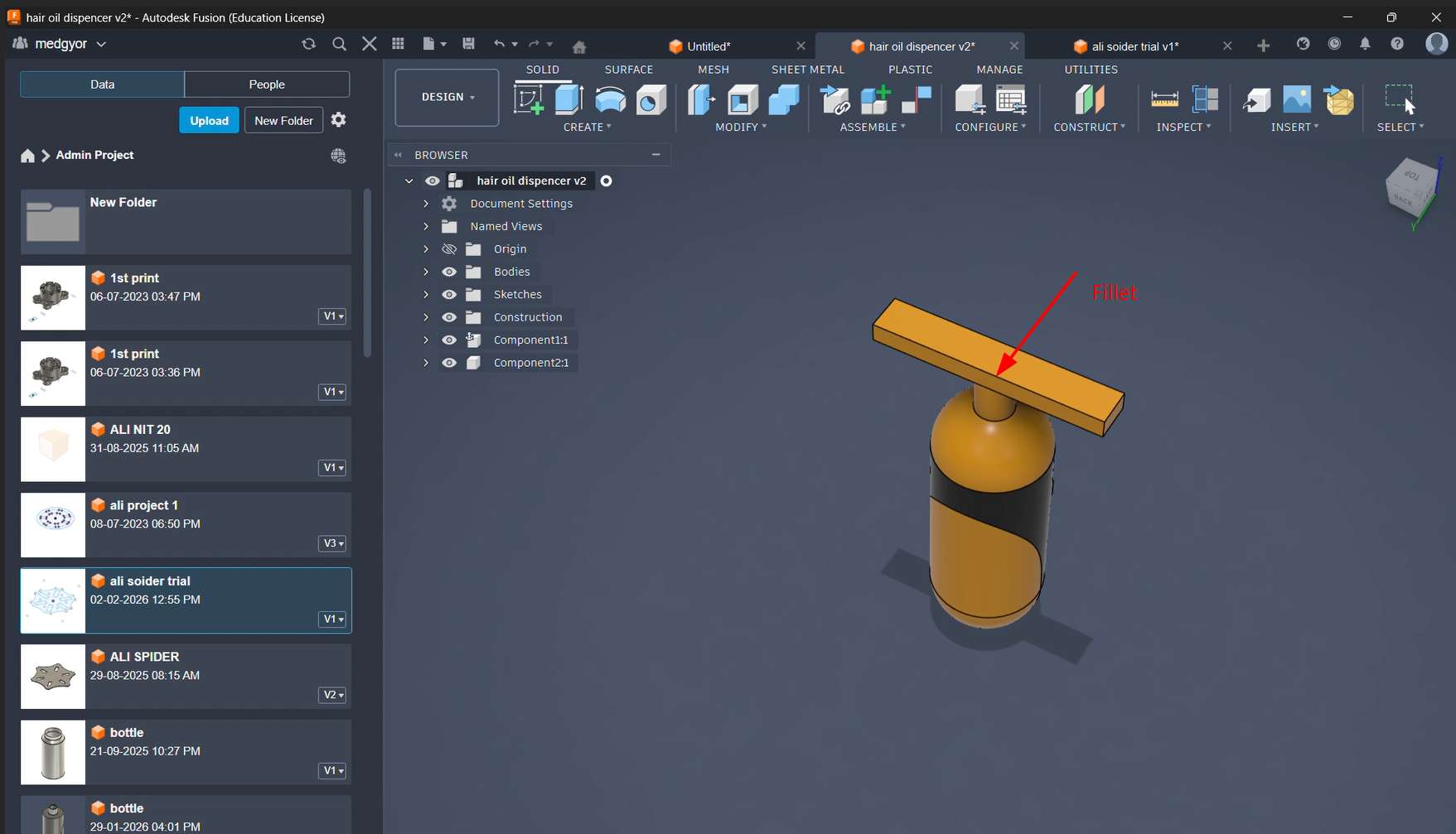Viewport: 1456px width, 834px height.
Task: Click the New Component assemble icon
Action: coord(875,100)
